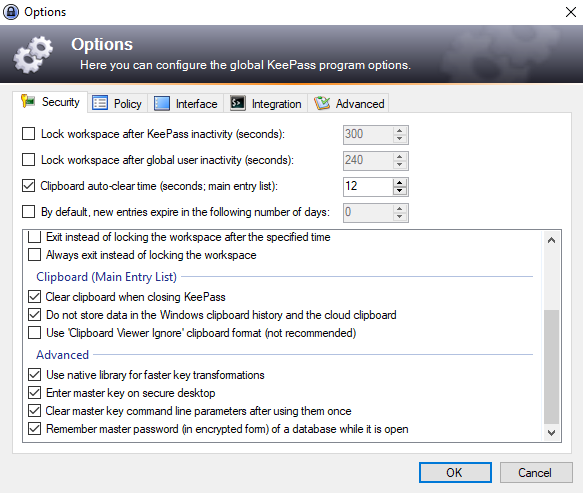This screenshot has height=496, width=583.
Task: Click the up arrow of the expiry days spinner
Action: (x=400, y=208)
